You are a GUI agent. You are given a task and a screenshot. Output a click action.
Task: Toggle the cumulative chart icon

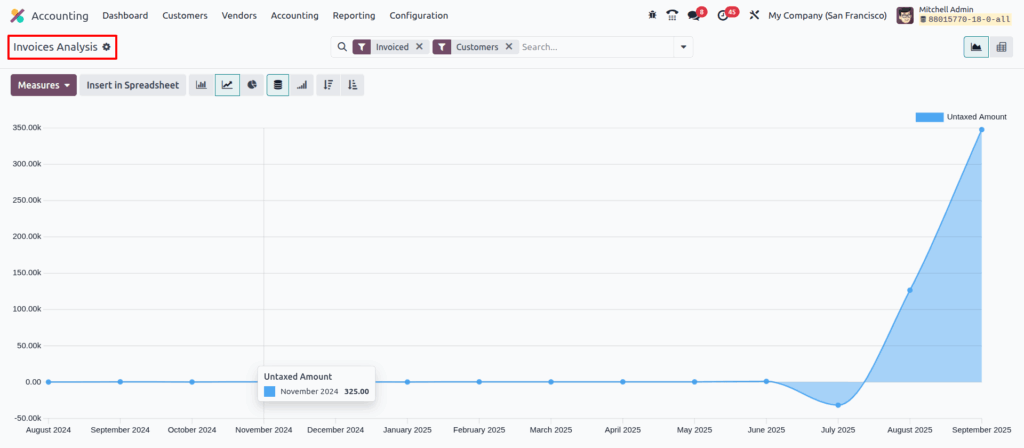[302, 85]
